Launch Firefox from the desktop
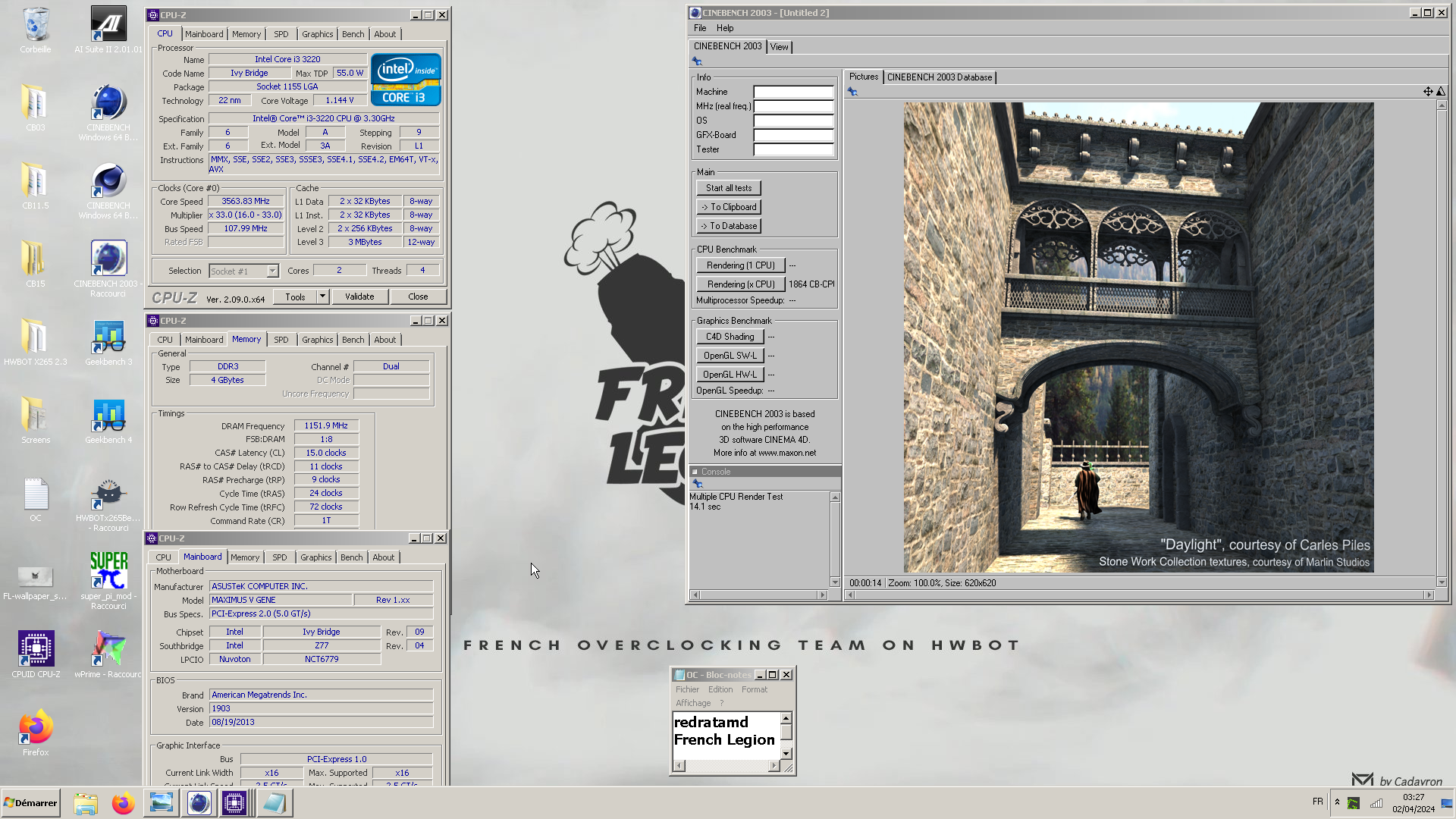 click(x=36, y=733)
